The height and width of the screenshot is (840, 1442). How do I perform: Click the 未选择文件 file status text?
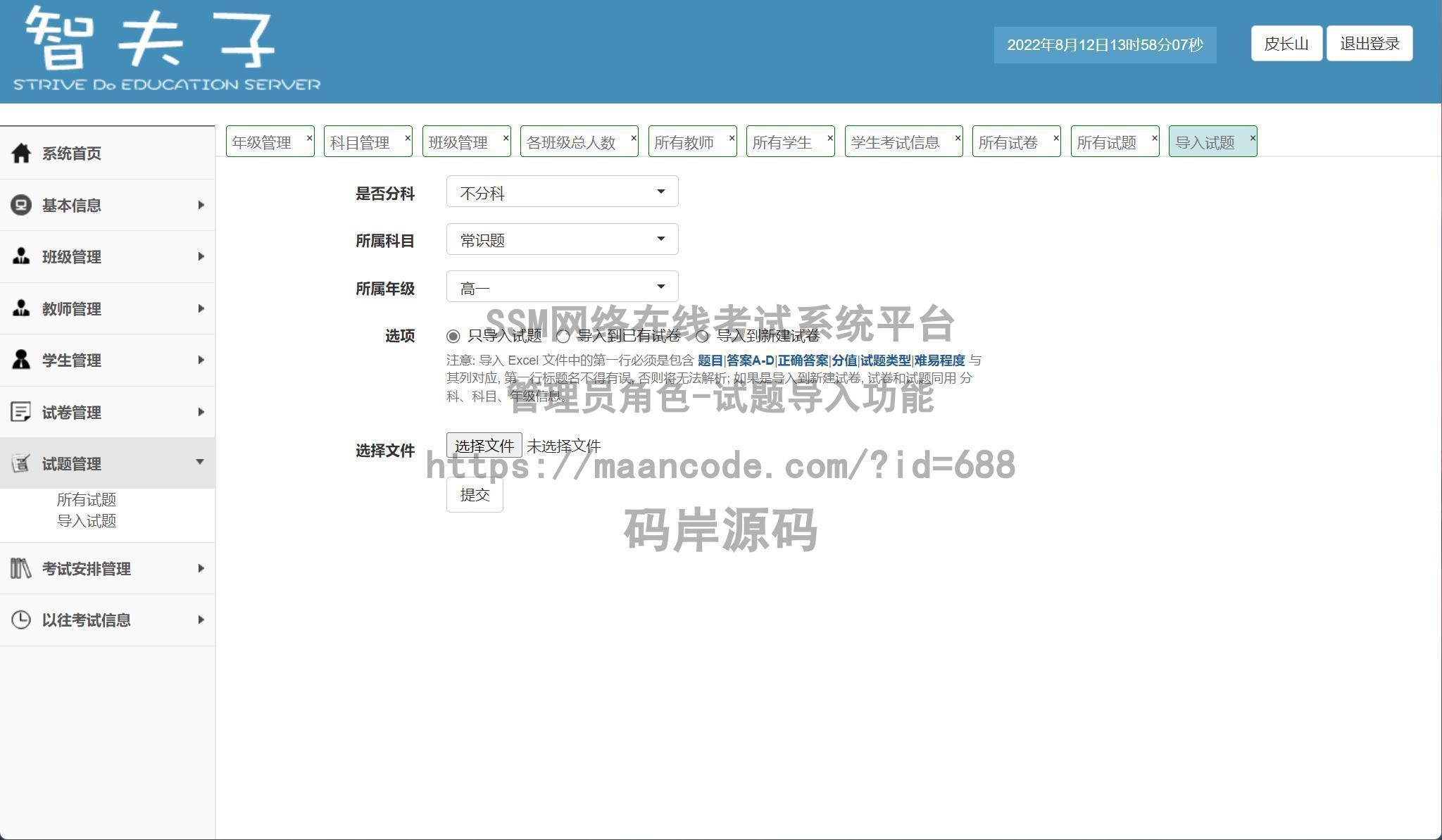click(x=563, y=446)
